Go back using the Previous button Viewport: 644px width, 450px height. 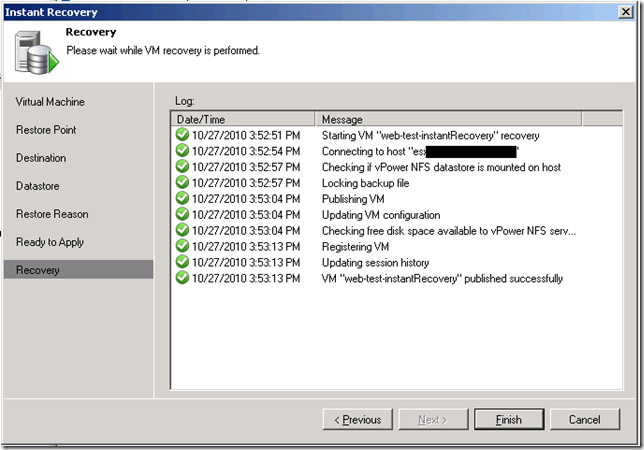[x=357, y=420]
